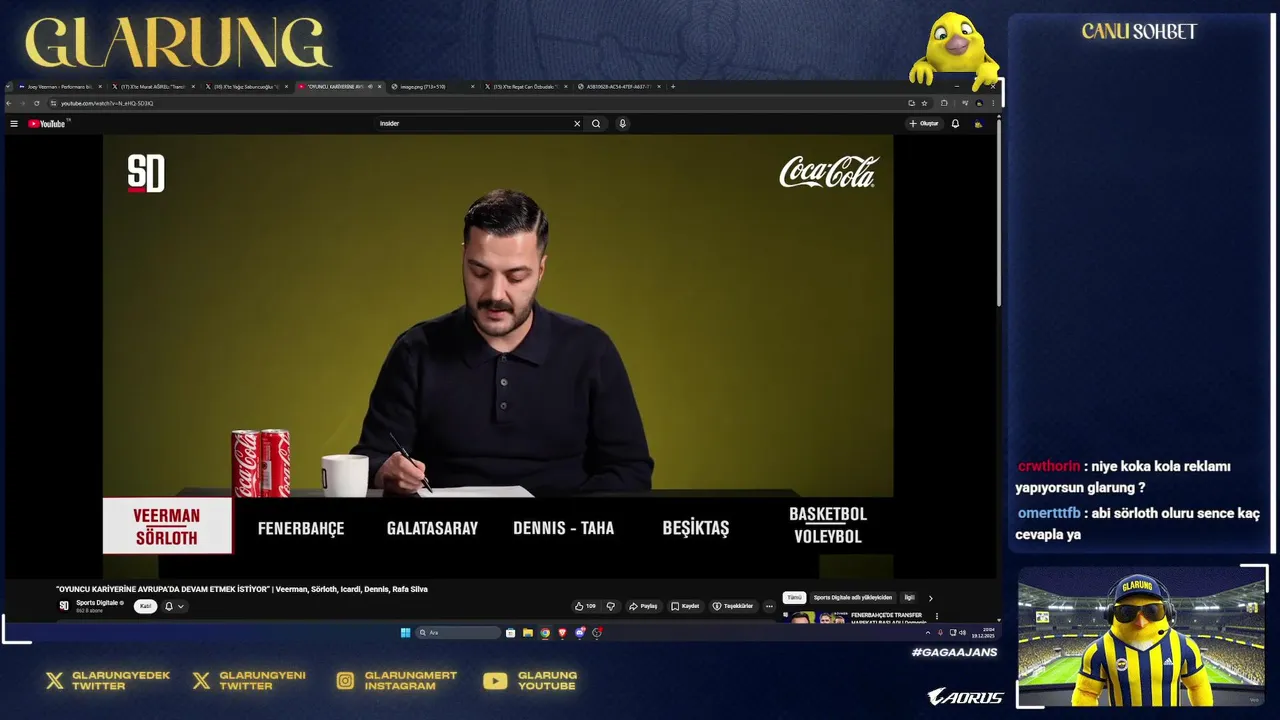Click the YouTube video player frame

pos(498,357)
